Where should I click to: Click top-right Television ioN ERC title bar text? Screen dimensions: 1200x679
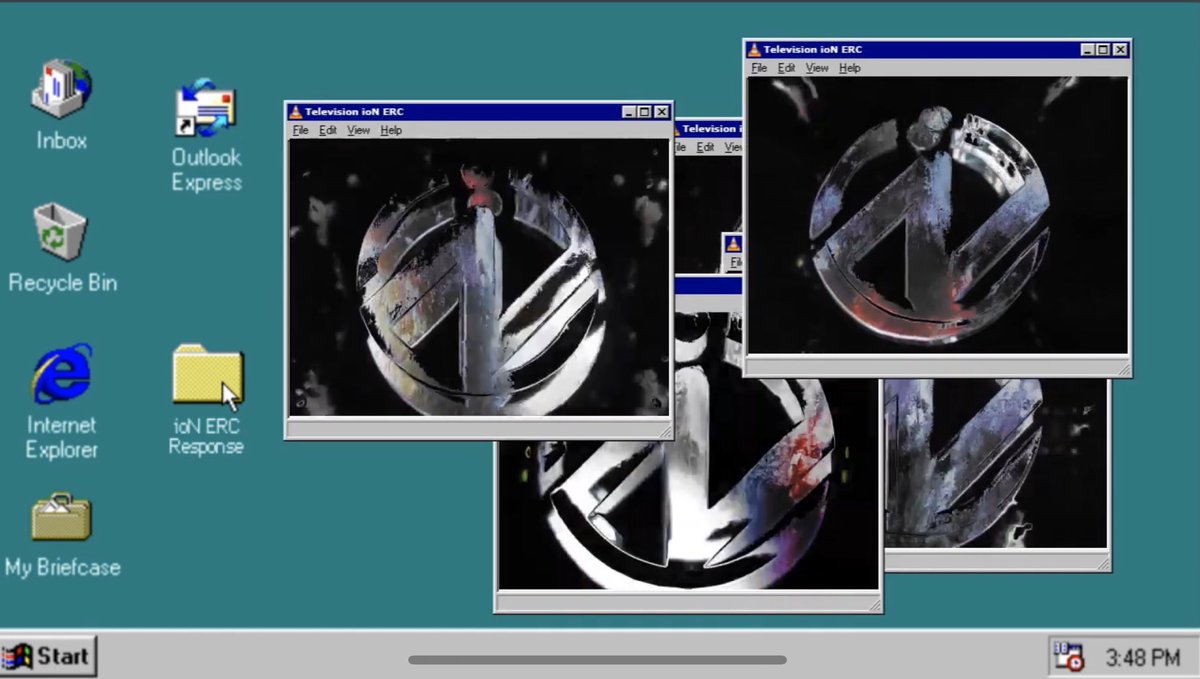(813, 49)
